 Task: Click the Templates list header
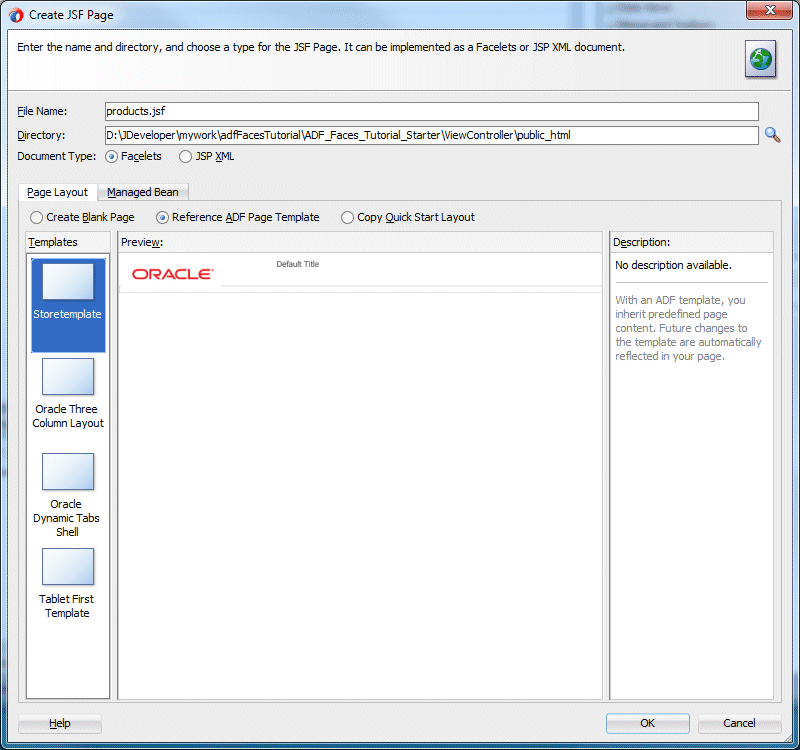click(68, 242)
